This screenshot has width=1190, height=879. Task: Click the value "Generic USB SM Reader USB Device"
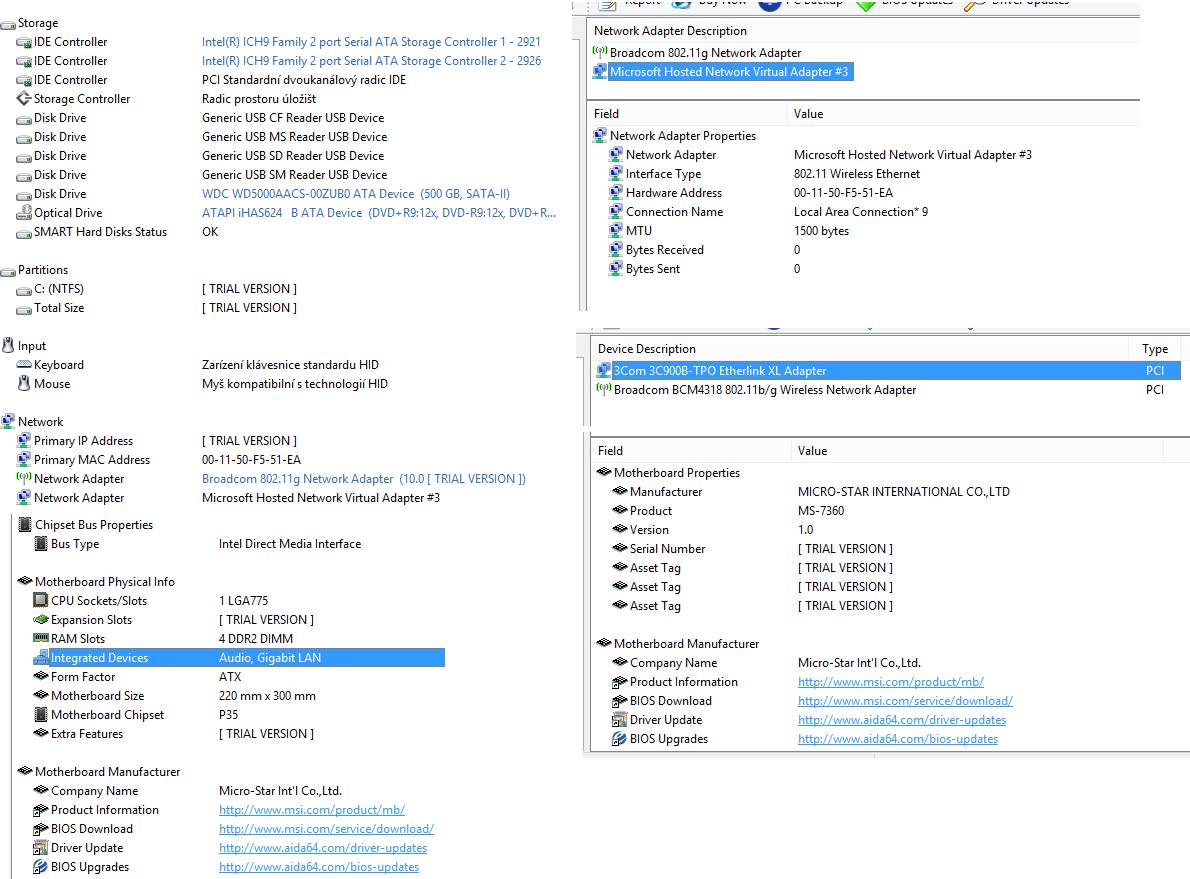point(294,175)
